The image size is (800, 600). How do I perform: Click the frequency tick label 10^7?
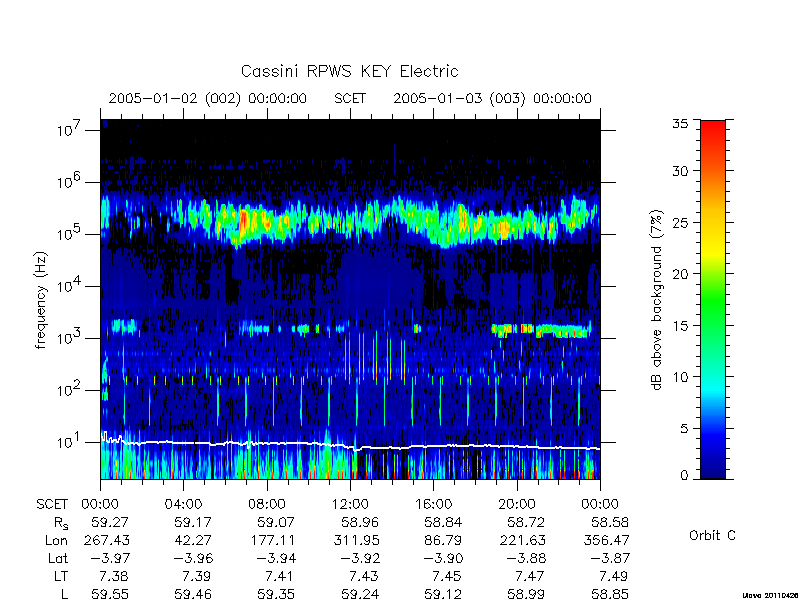pos(68,130)
